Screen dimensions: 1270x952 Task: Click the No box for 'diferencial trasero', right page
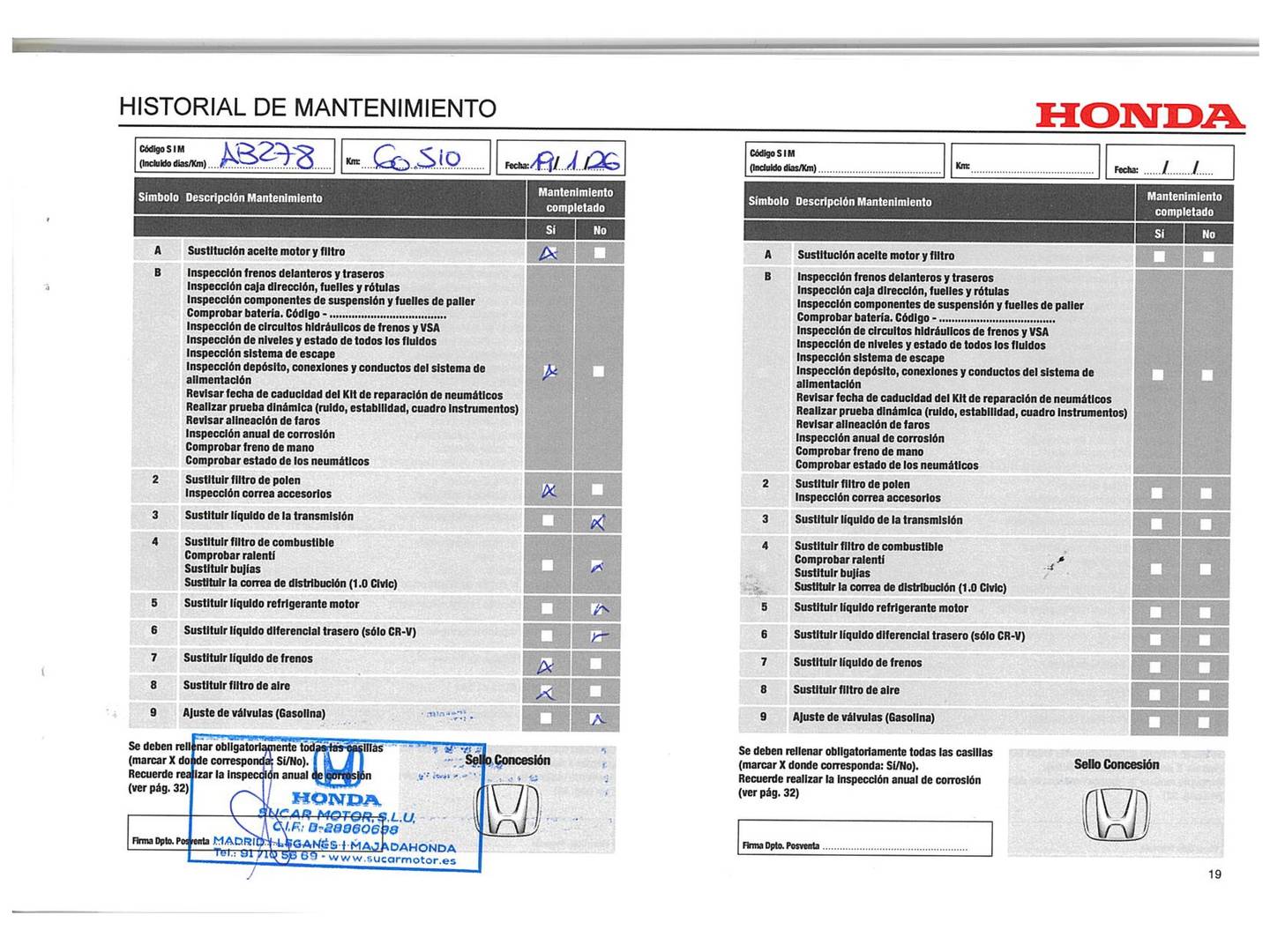[1205, 639]
